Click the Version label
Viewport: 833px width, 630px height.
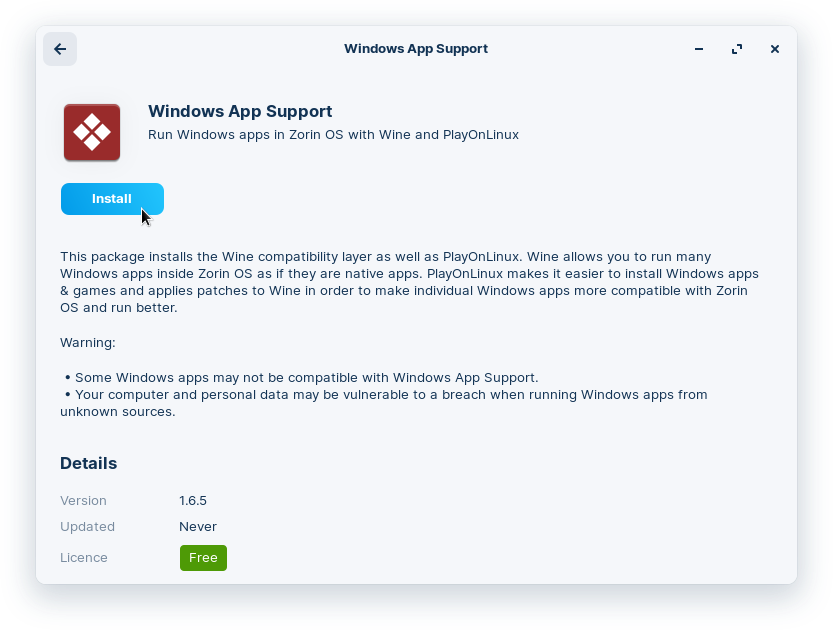click(83, 500)
